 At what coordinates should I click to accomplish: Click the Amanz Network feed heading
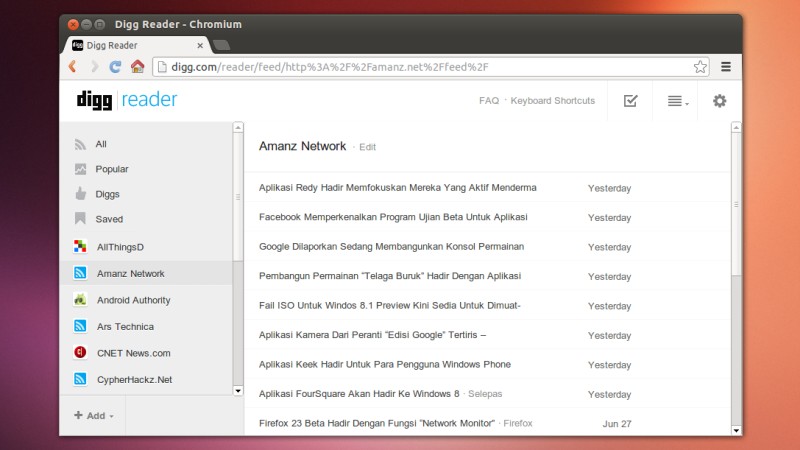tap(303, 146)
